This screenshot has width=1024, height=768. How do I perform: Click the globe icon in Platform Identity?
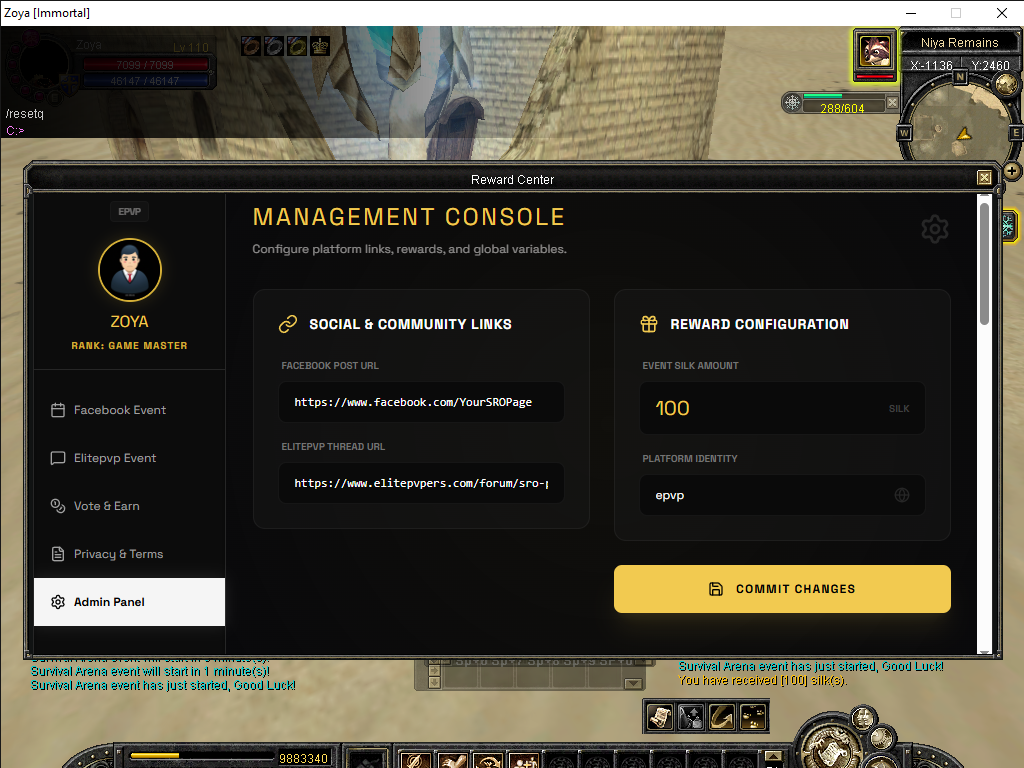(901, 495)
